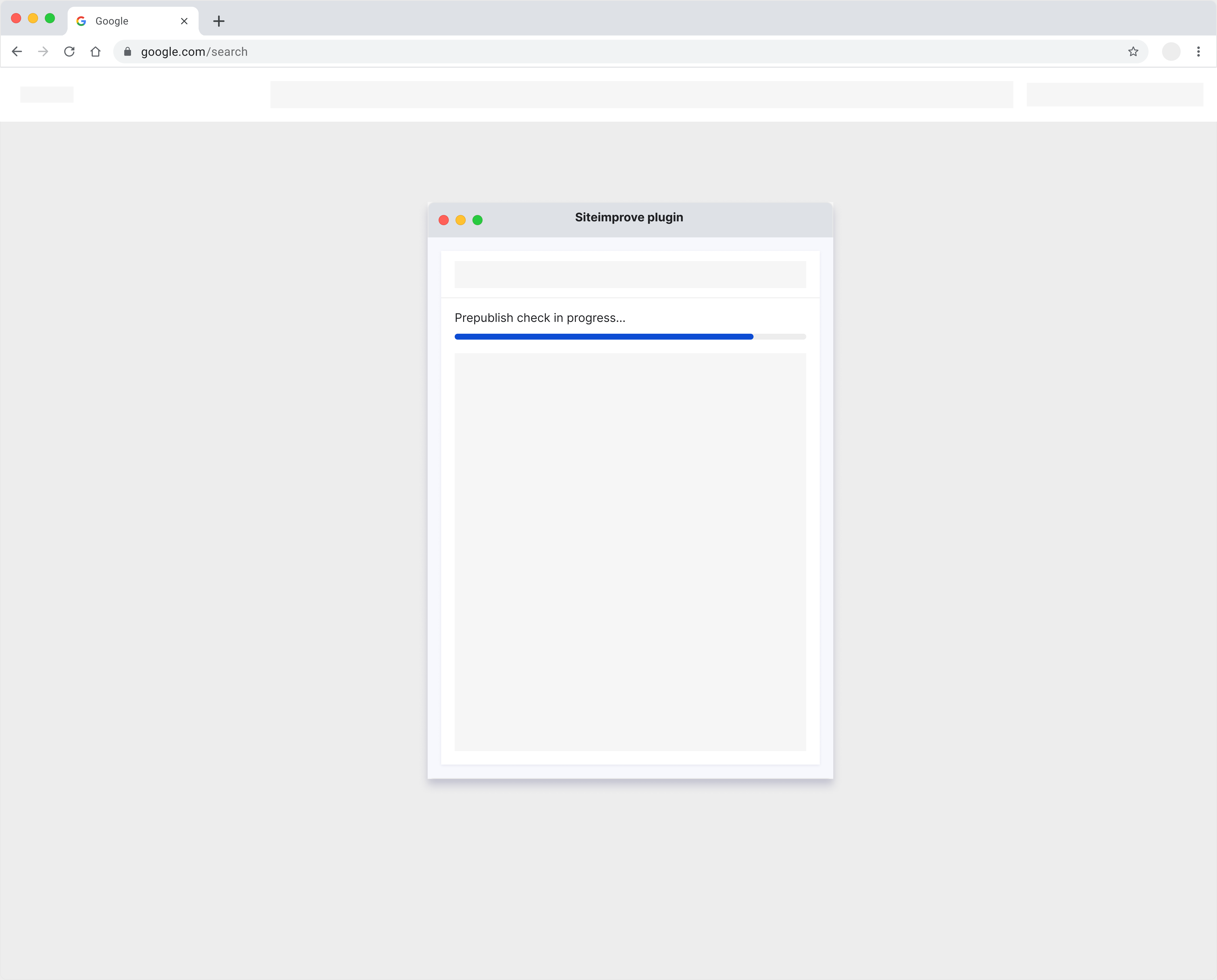Click the green zoom button on plugin window

coord(478,220)
